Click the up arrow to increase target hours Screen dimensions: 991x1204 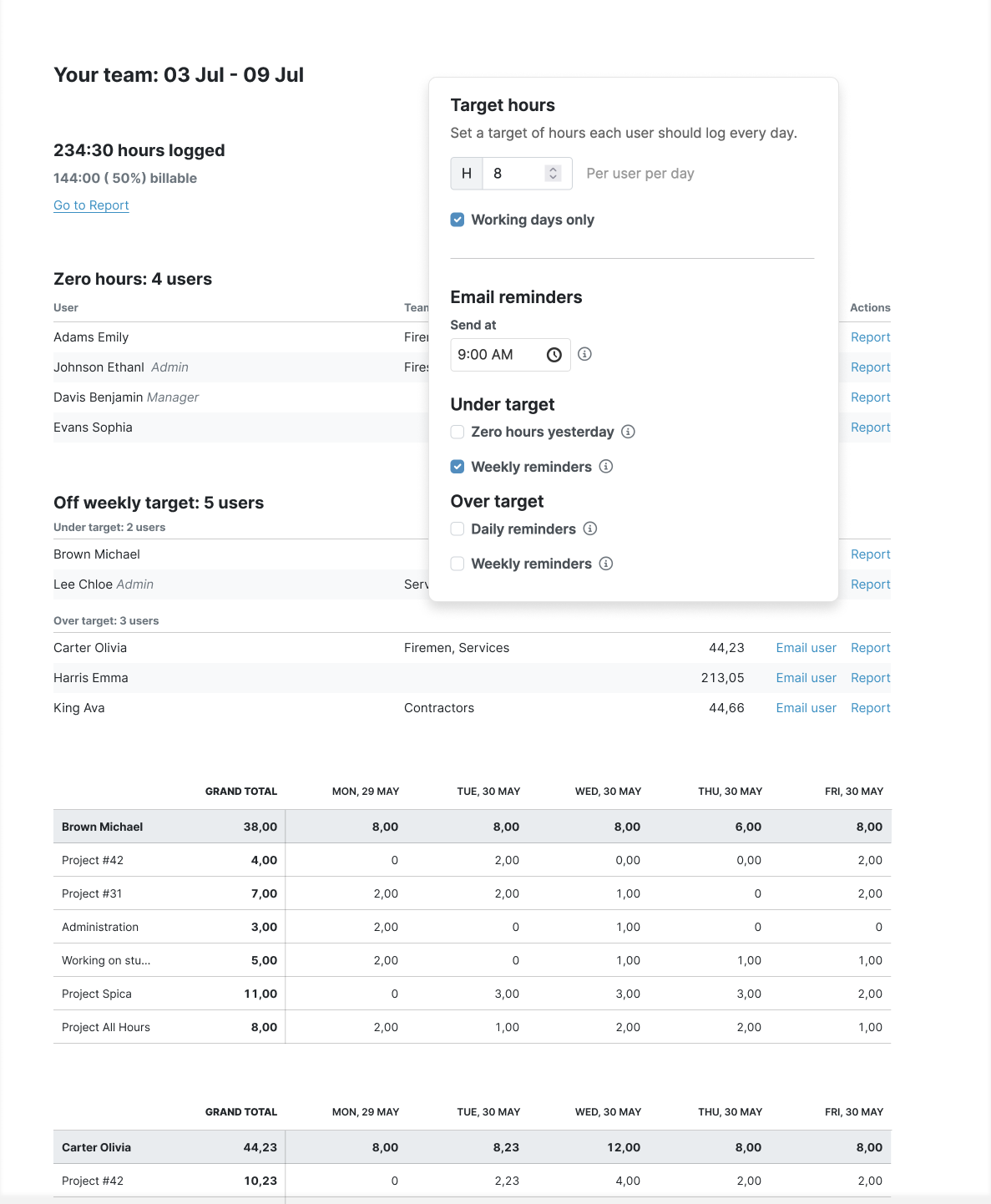click(x=553, y=169)
